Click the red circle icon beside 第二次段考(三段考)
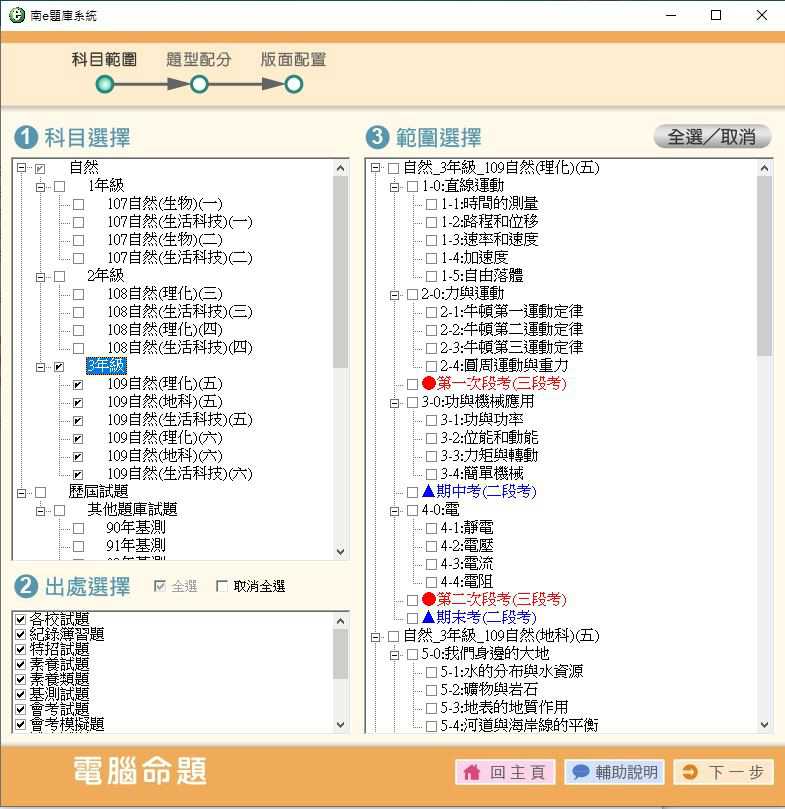The height and width of the screenshot is (809, 785). [x=429, y=599]
